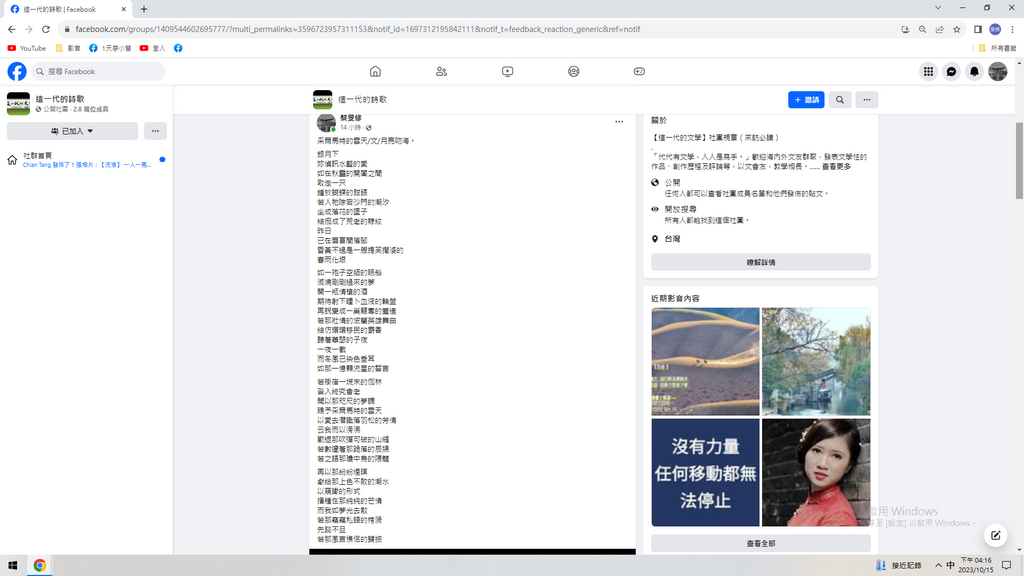The width and height of the screenshot is (1024, 576).
Task: Type in the 搜尋 Facebook search box
Action: click(100, 72)
